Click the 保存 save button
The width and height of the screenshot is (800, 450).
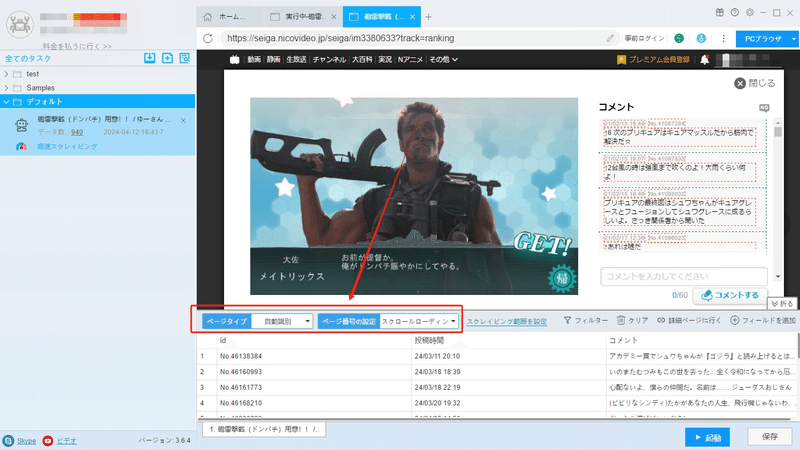tap(769, 437)
